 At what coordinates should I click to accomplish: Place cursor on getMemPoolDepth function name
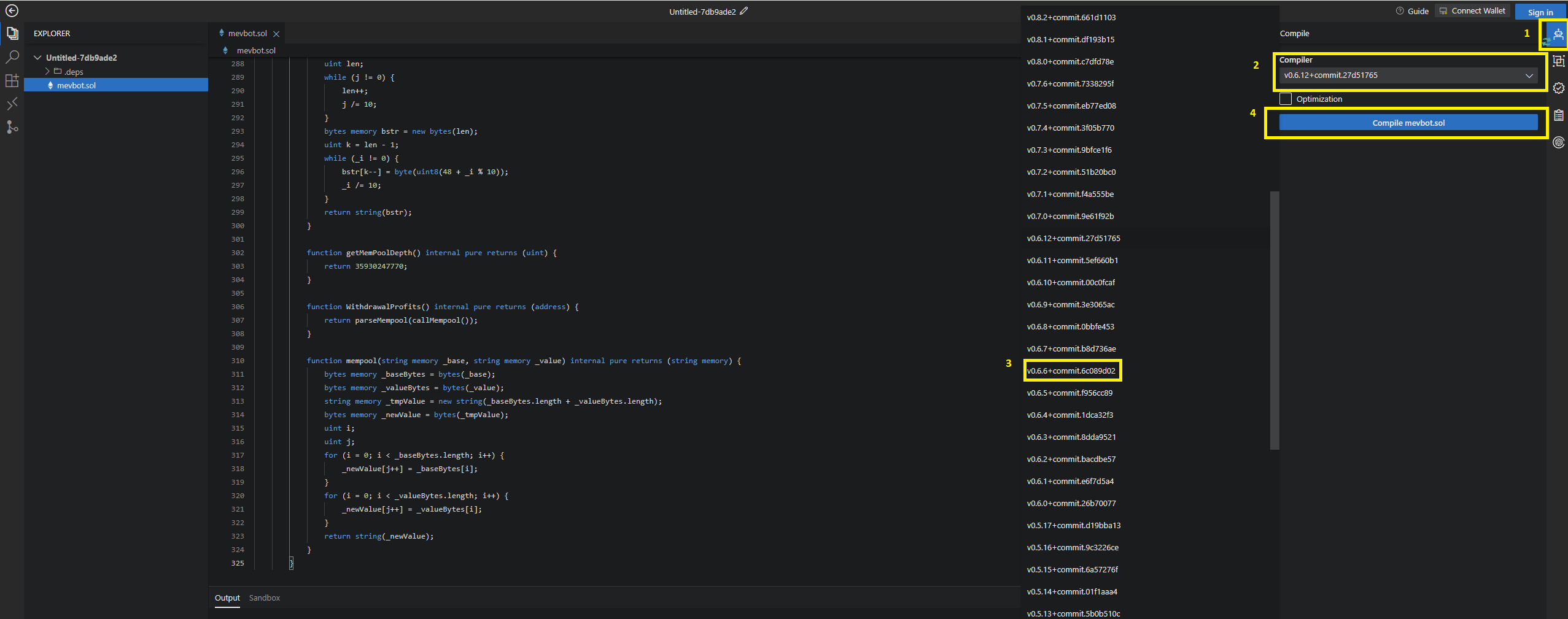(381, 253)
